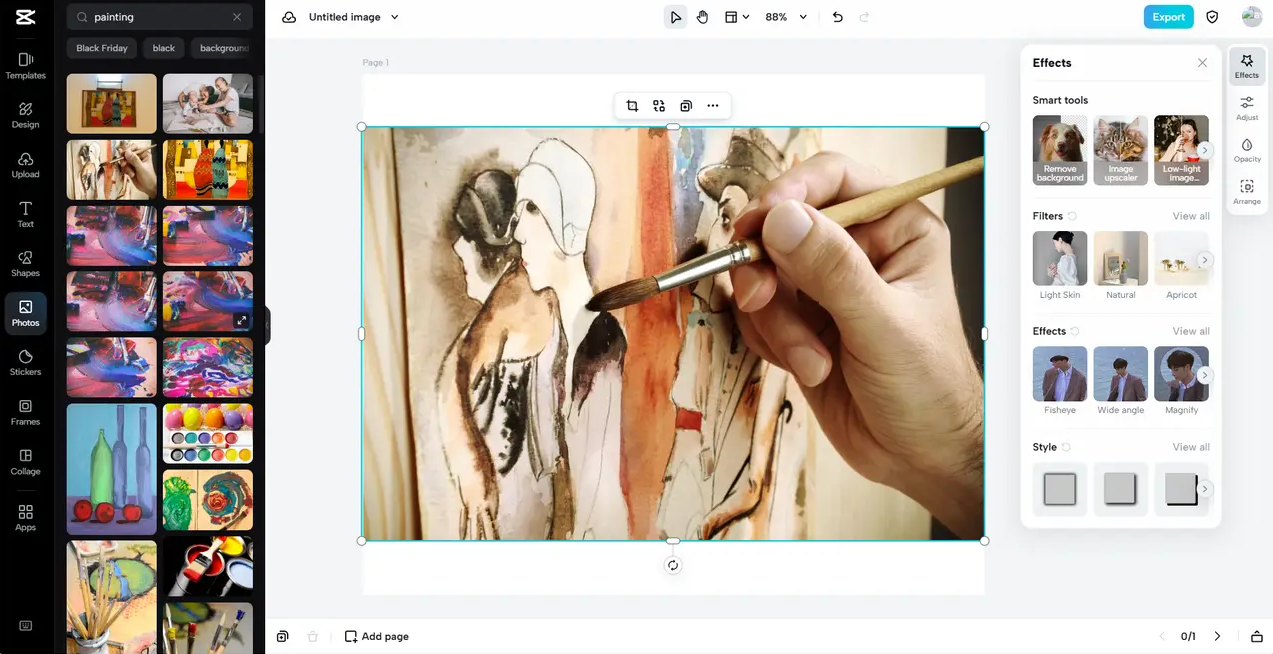
Task: Open the pages overview icon at bottom left
Action: pyautogui.click(x=283, y=636)
